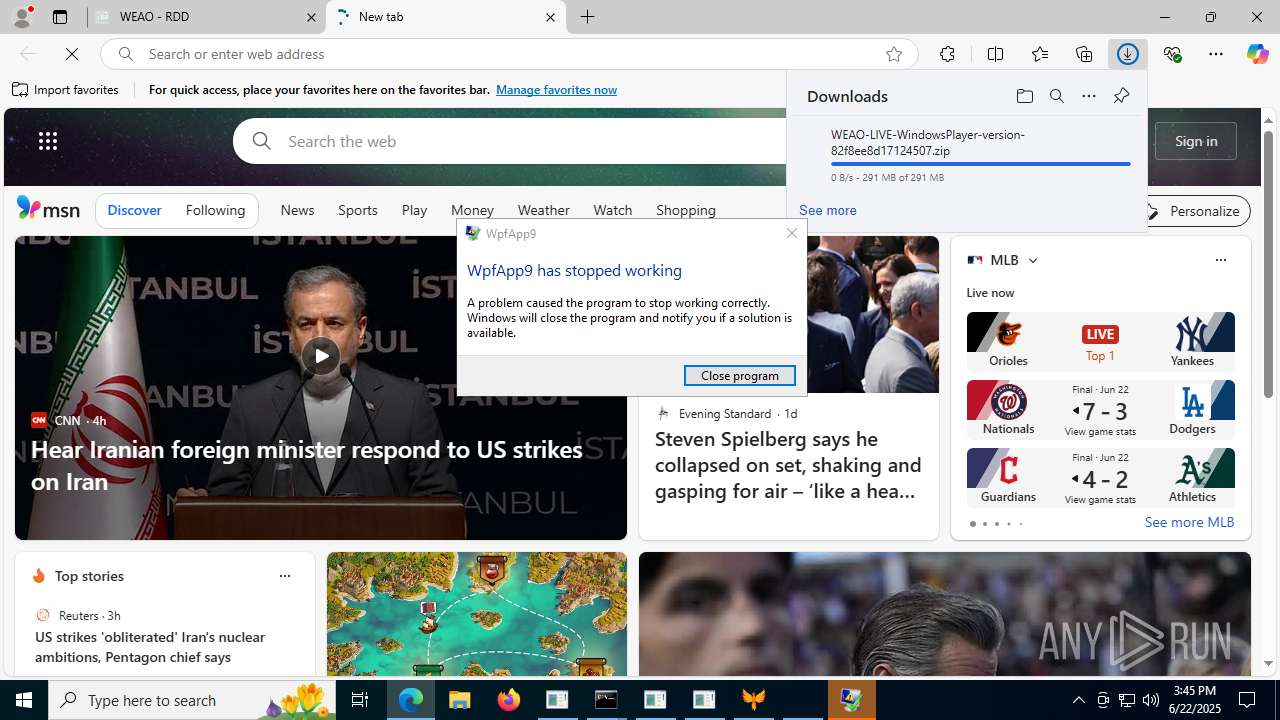Open Firefox from taskbar
1280x720 pixels.
pos(509,700)
